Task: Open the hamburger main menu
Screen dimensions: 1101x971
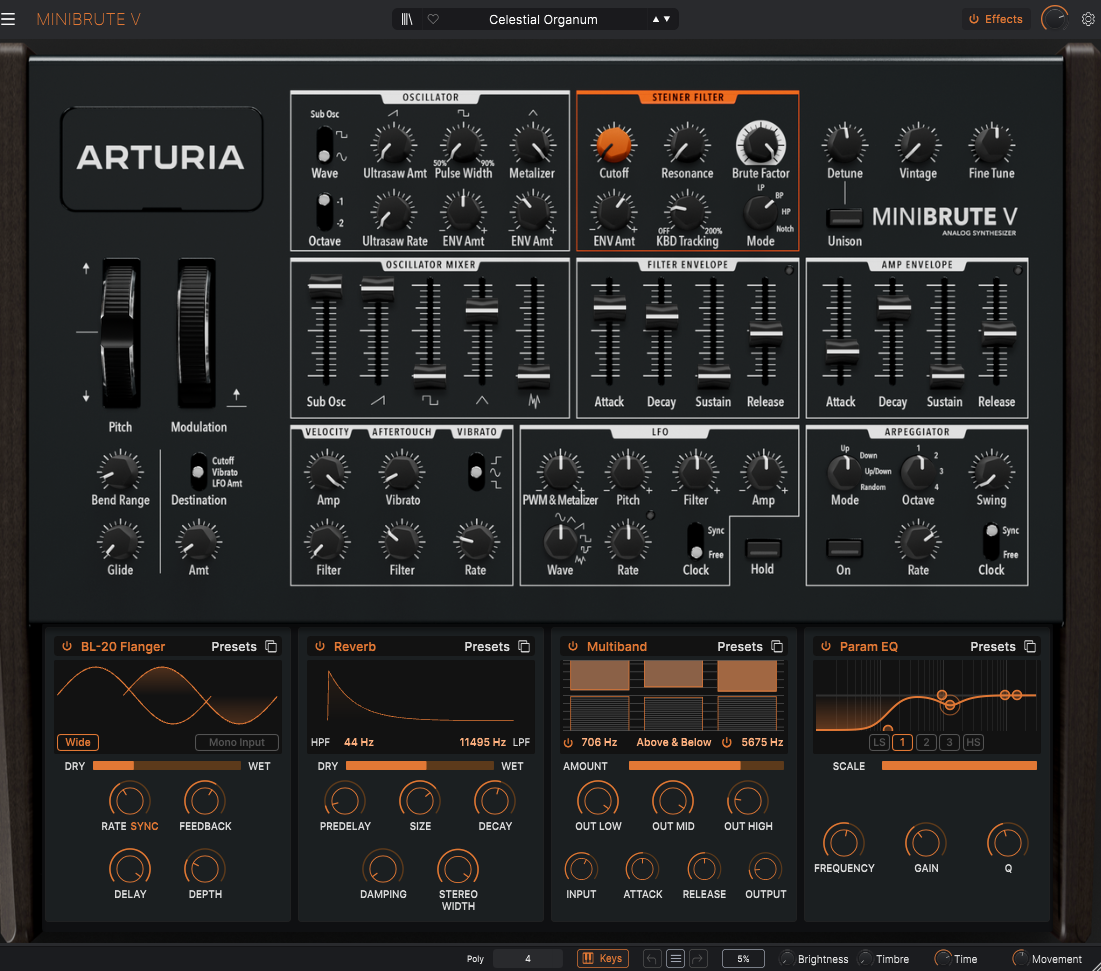Action: tap(8, 19)
